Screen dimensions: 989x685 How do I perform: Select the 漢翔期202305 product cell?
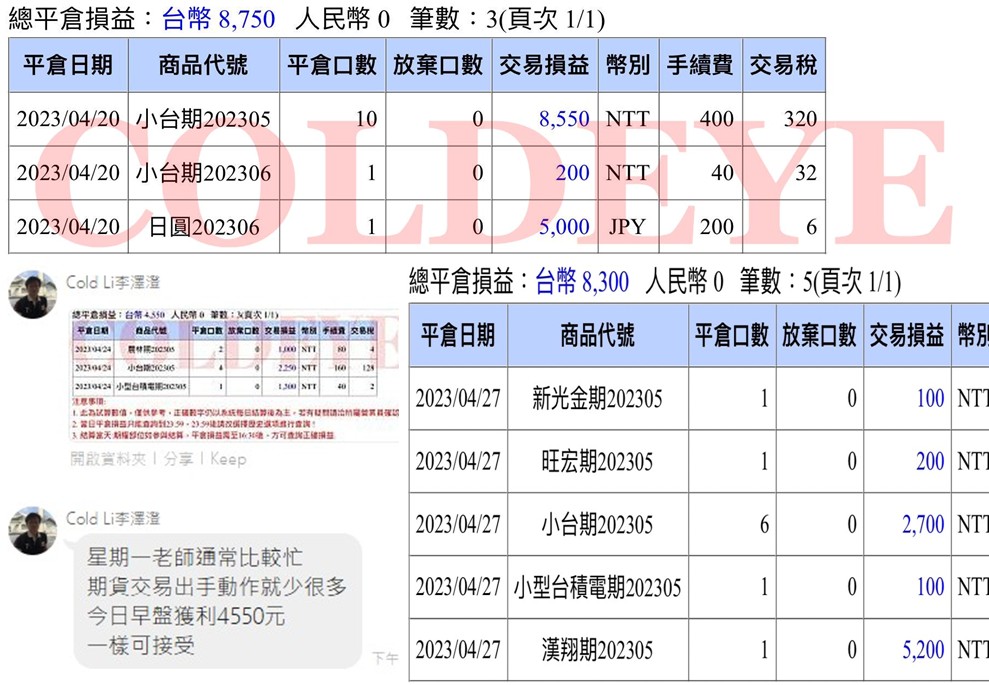click(x=597, y=651)
